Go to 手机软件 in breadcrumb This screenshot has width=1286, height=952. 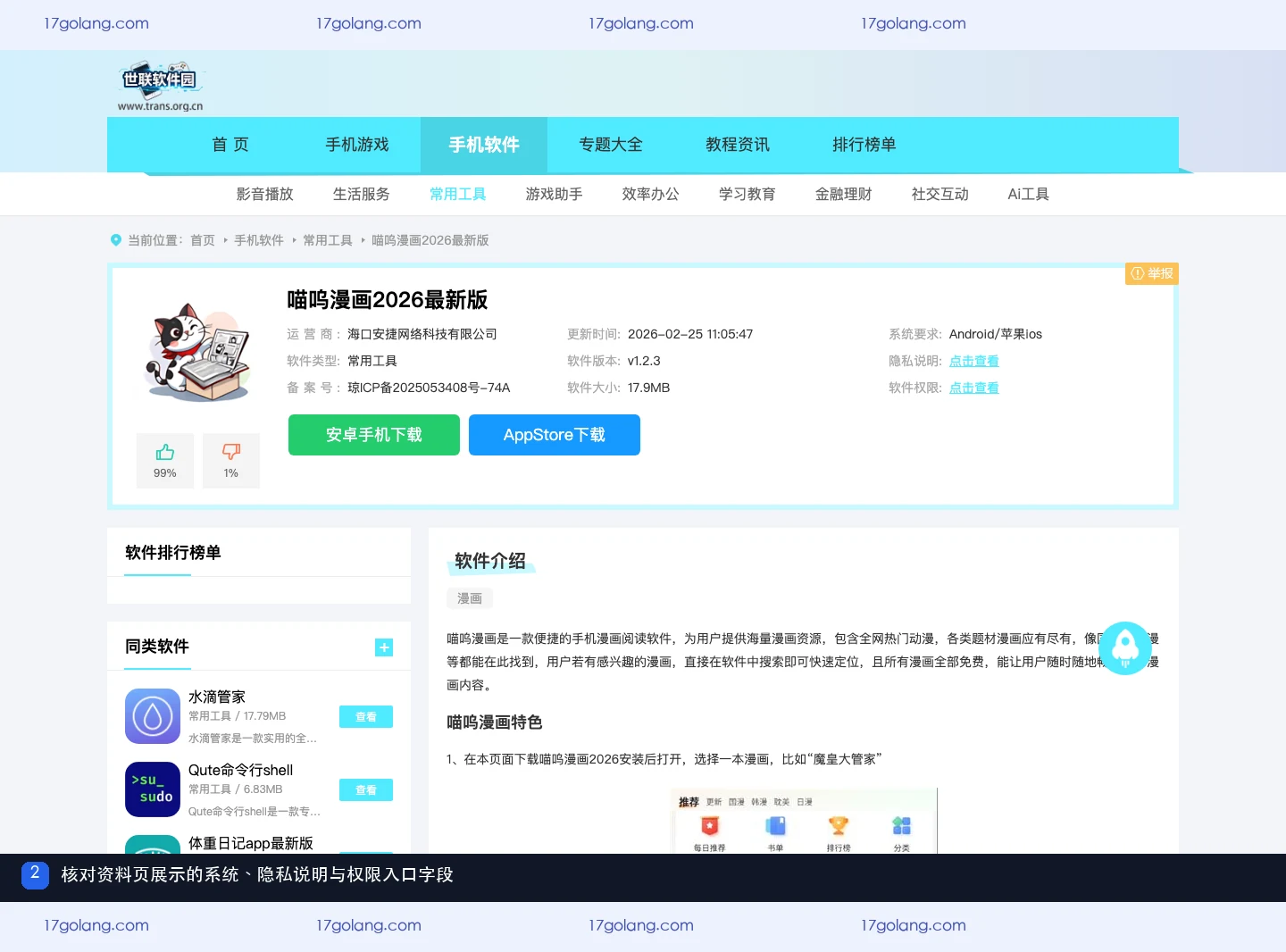pyautogui.click(x=259, y=240)
